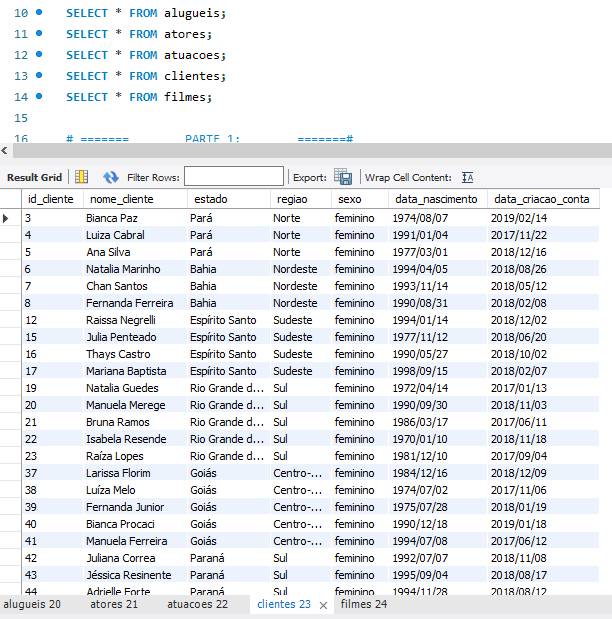The image size is (612, 619).
Task: Open the atores 21 result tab
Action: 114,604
